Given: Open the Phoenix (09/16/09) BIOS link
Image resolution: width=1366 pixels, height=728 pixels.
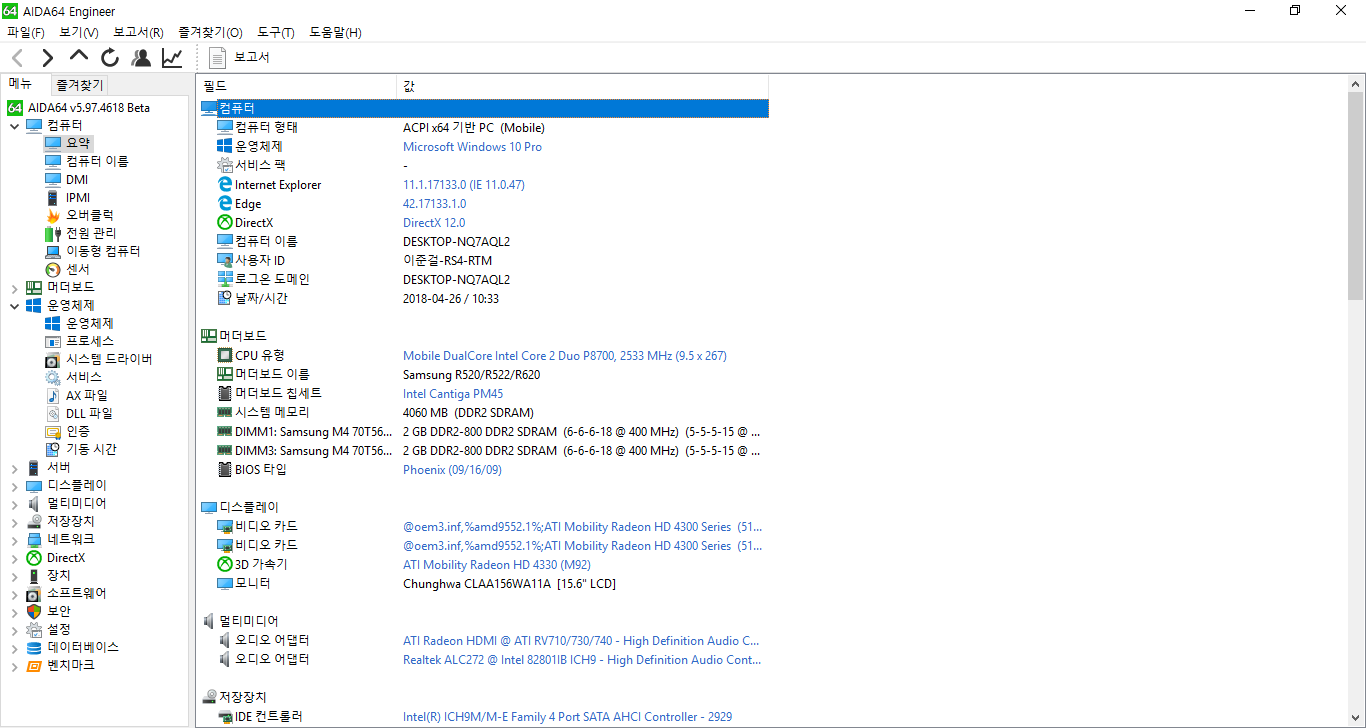Looking at the screenshot, I should point(452,470).
